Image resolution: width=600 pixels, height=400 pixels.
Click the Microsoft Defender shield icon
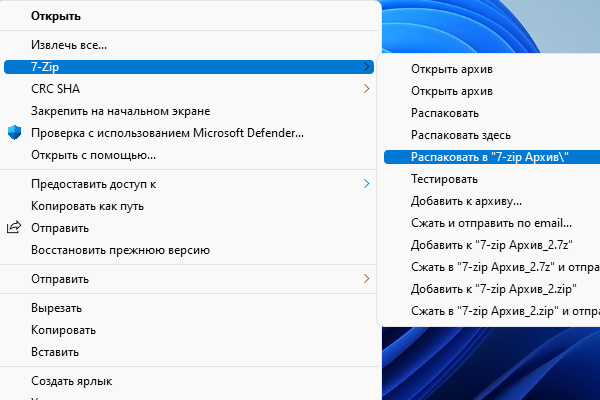[15, 133]
